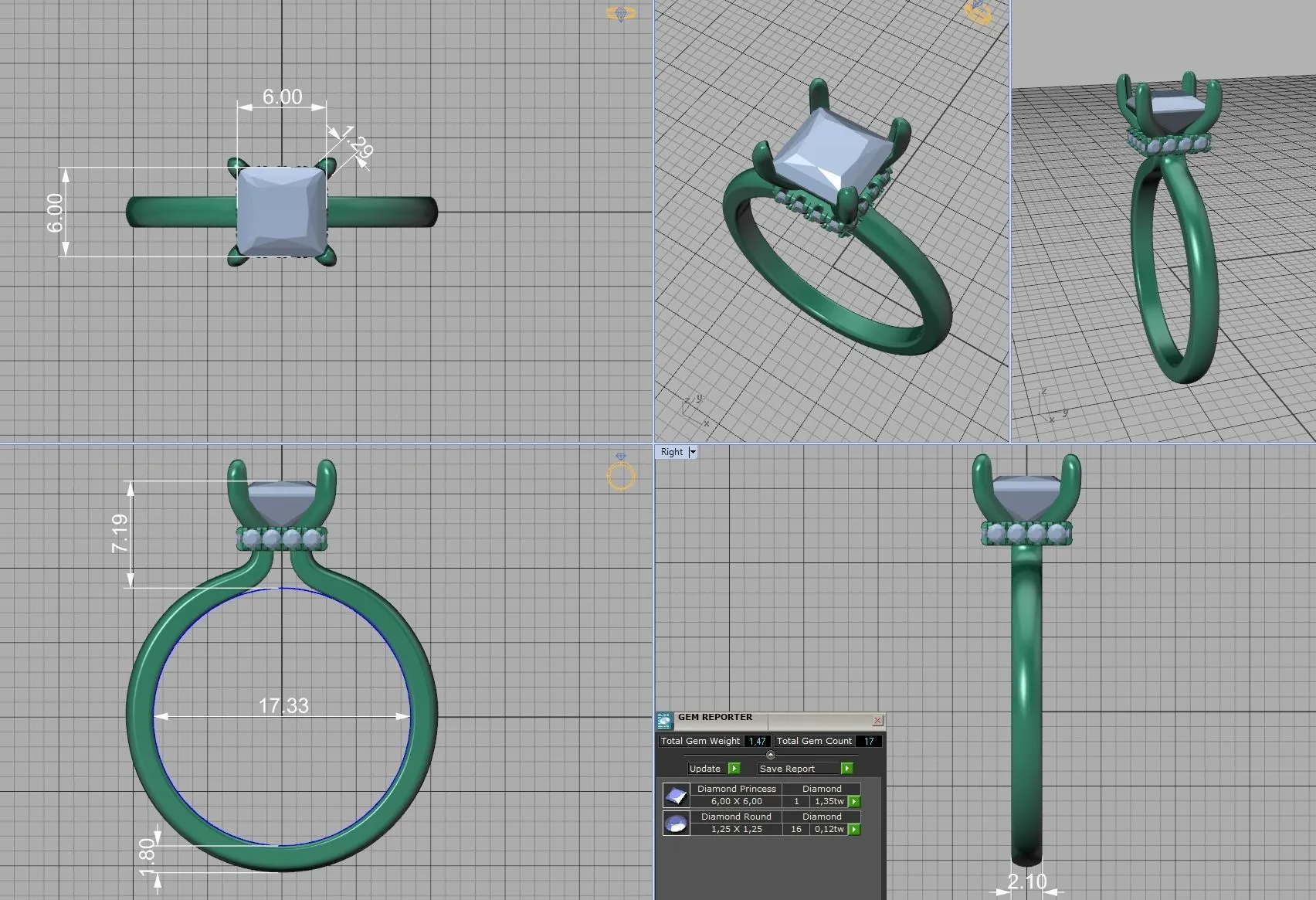Click the green arrow on the Diamond Princess row
The image size is (1316, 900).
(x=854, y=802)
